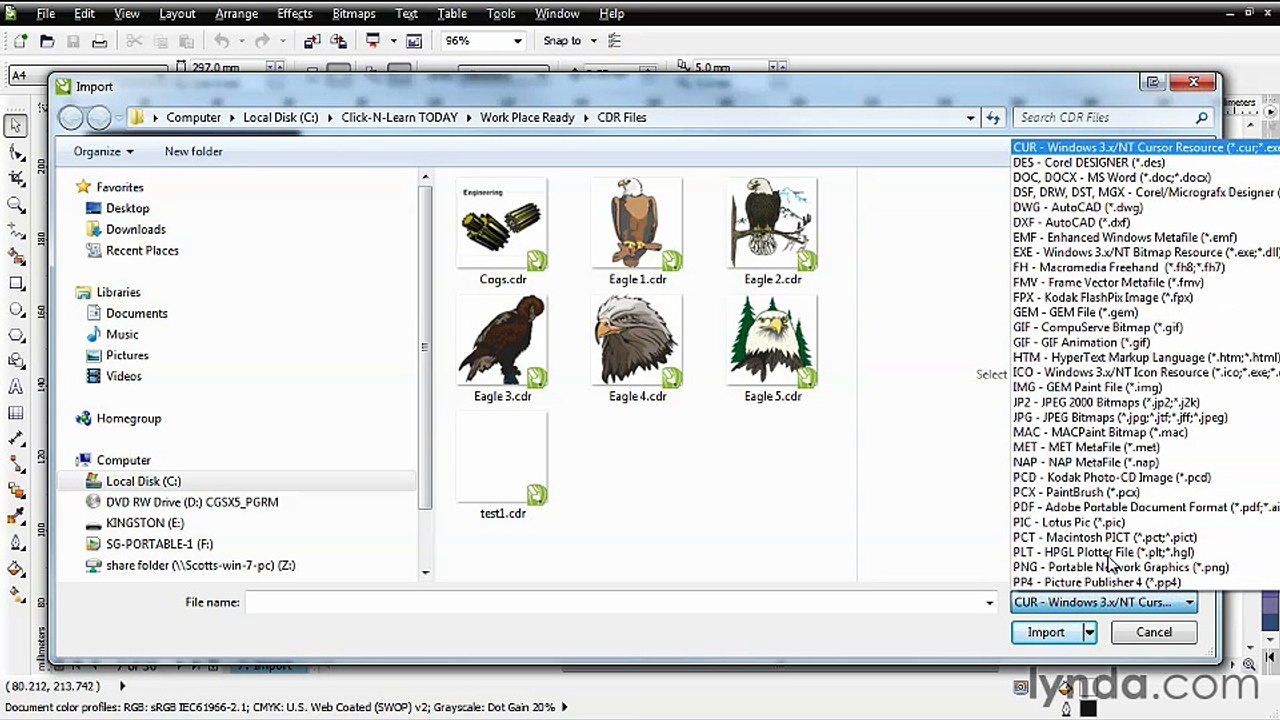Viewport: 1280px width, 720px height.
Task: Open the Layout menu
Action: tap(177, 13)
